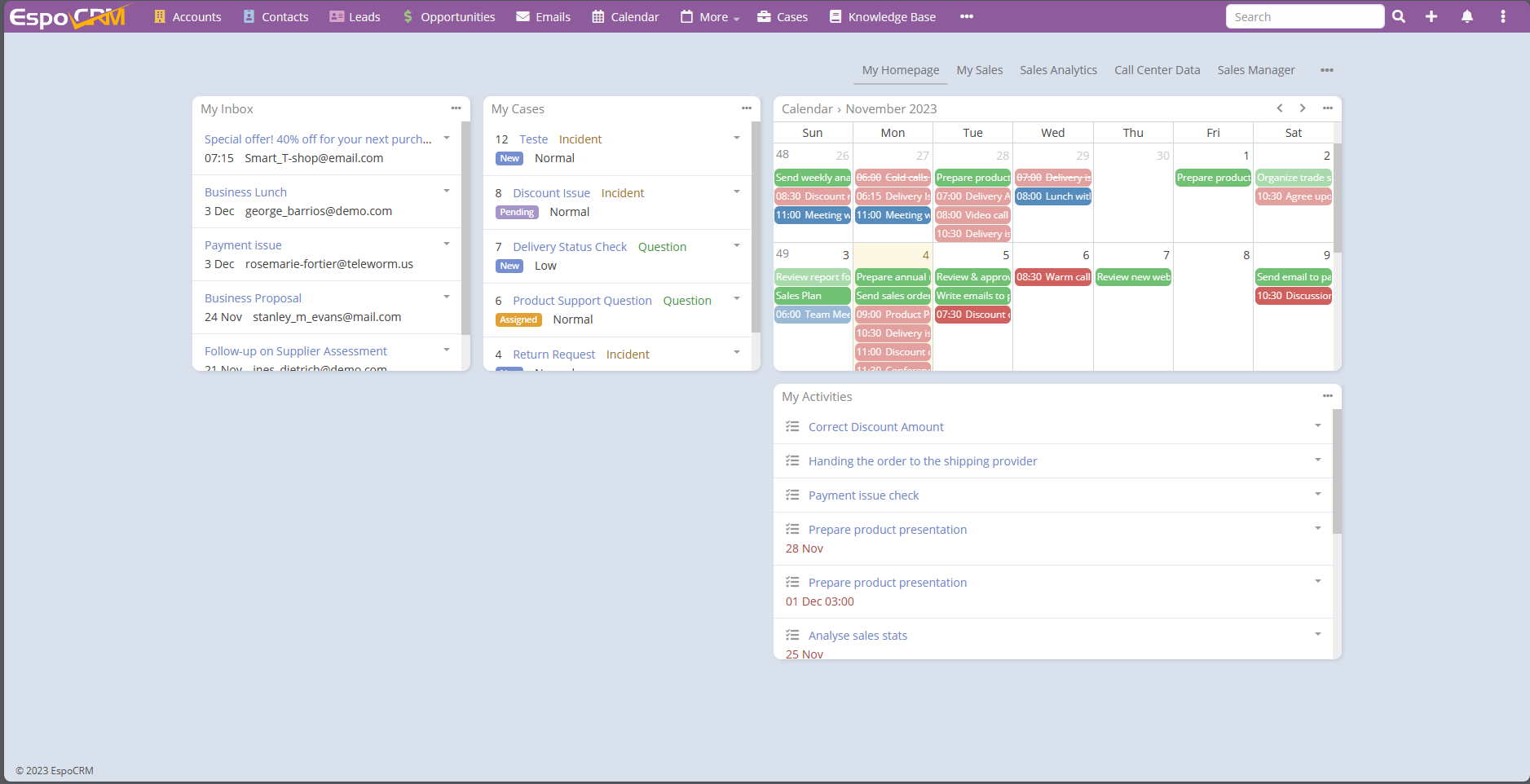Image resolution: width=1530 pixels, height=784 pixels.
Task: Open the notifications bell
Action: (1467, 16)
